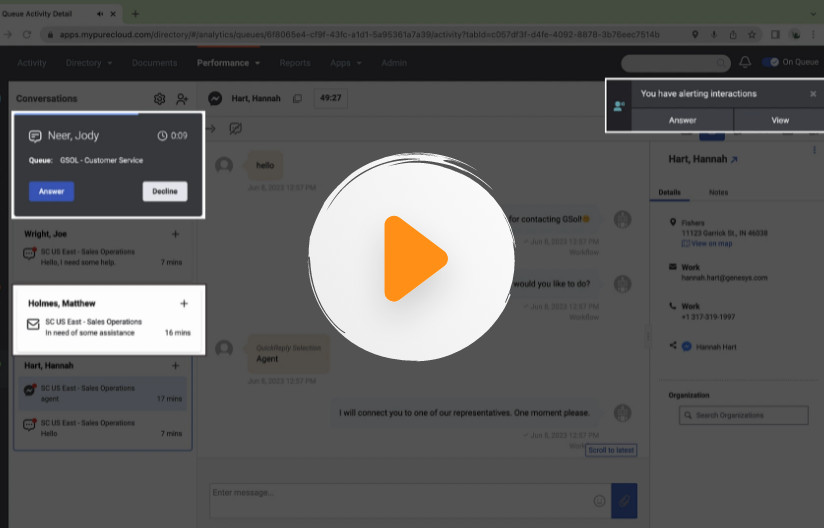Click the add participant icon in Conversations
This screenshot has width=824, height=528.
182,99
